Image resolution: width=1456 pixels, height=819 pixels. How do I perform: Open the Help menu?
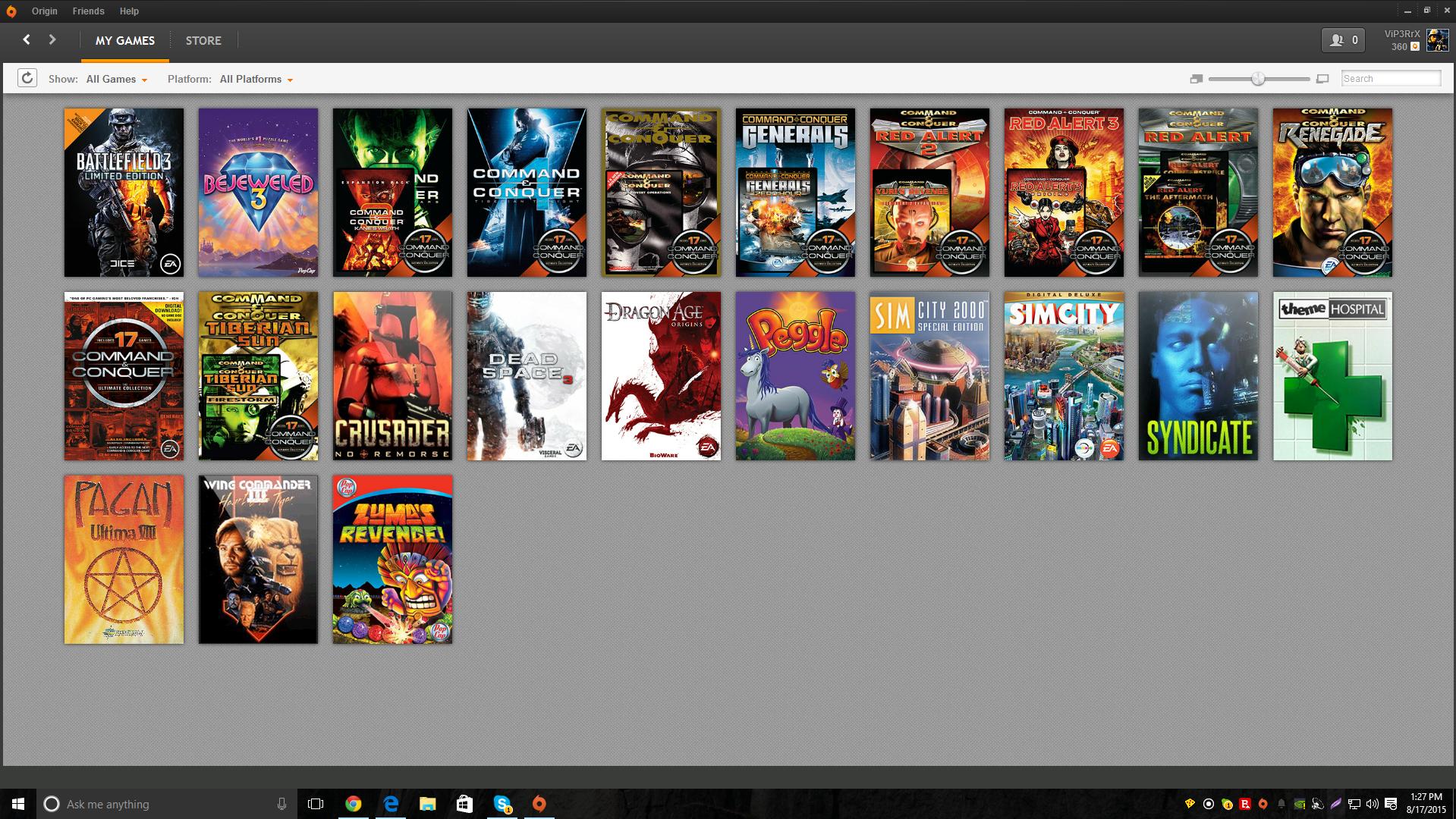click(129, 11)
